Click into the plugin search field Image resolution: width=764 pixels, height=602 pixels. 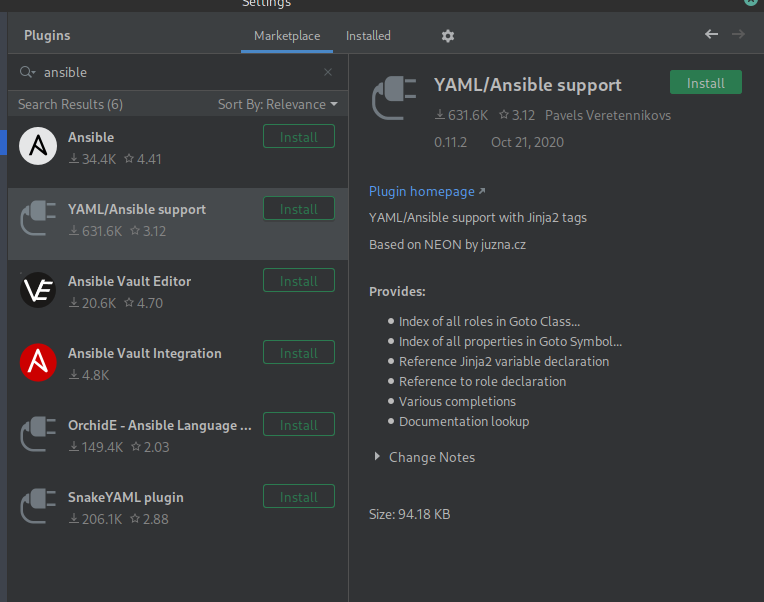pos(180,72)
